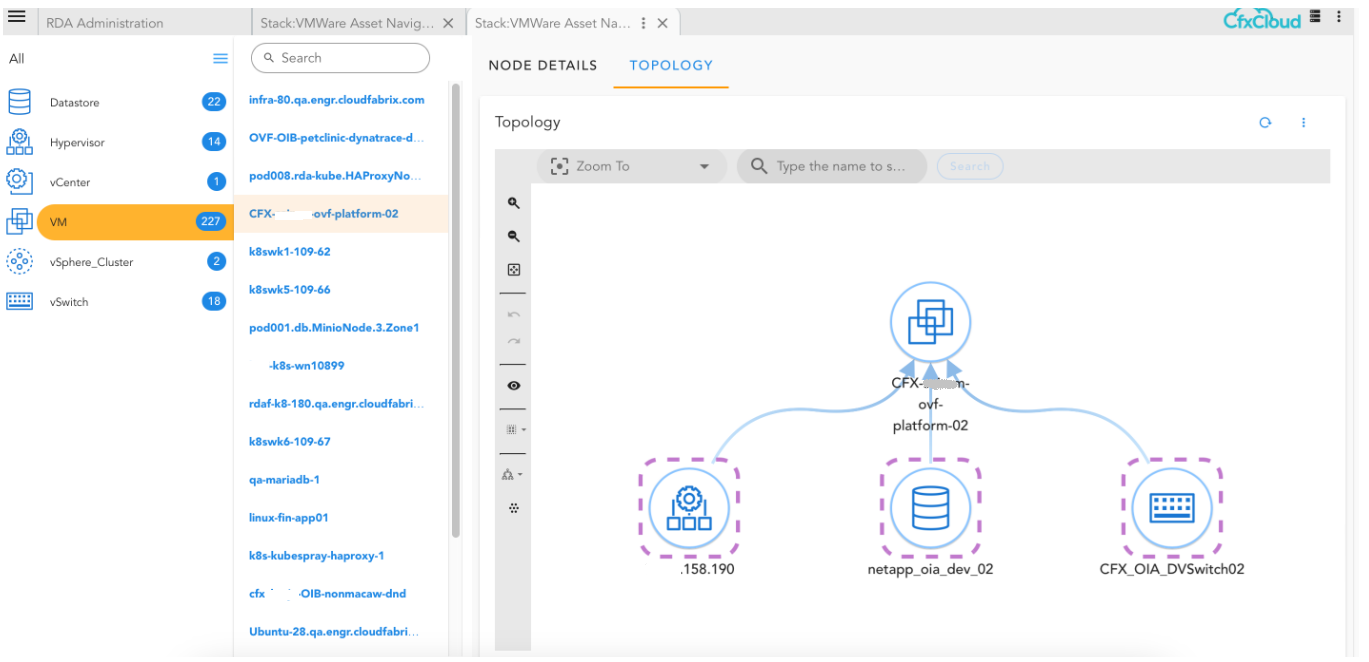Close the first Stack:VMWare Asset Navigator tab
This screenshot has height=662, width=1369.
click(448, 22)
